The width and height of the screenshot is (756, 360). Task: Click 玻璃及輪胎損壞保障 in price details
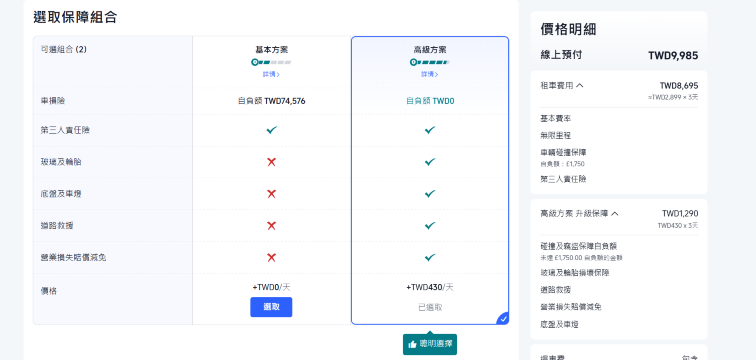tap(575, 273)
